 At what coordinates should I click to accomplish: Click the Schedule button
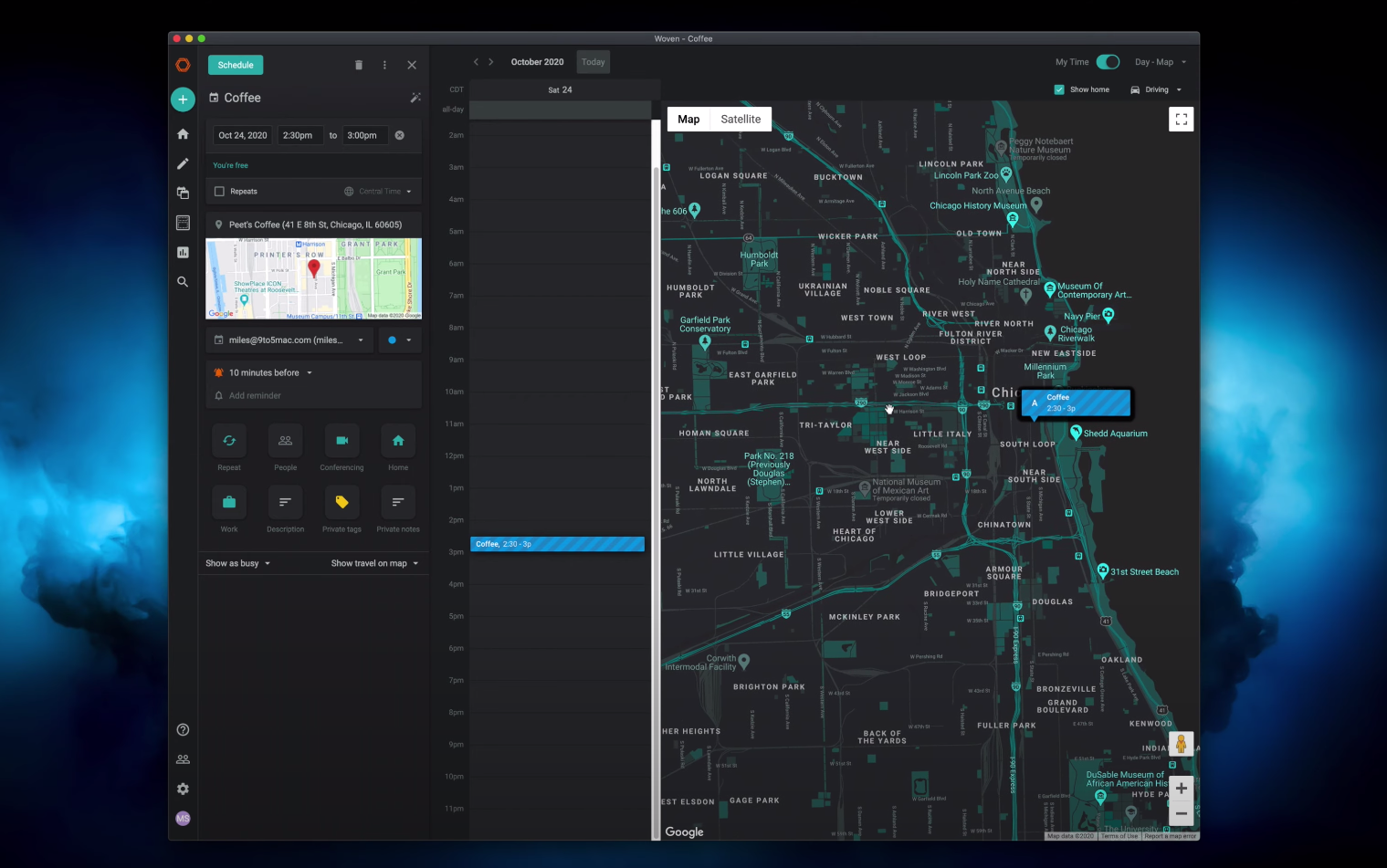point(236,65)
